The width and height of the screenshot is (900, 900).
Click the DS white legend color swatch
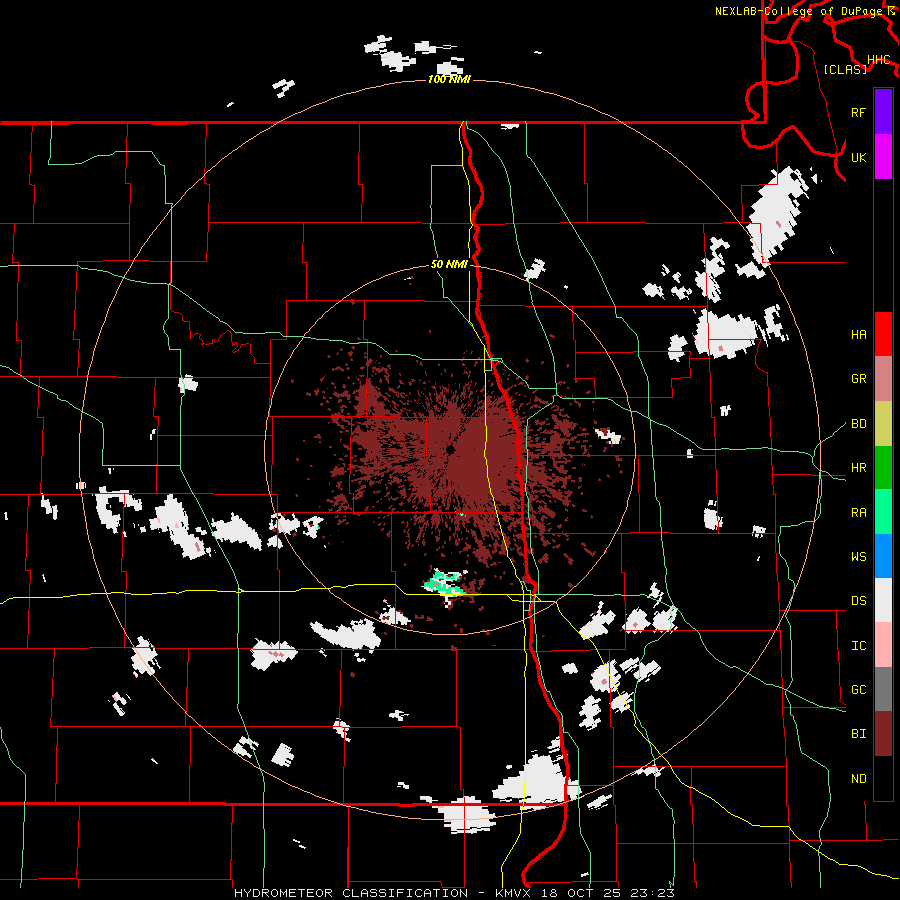point(883,600)
